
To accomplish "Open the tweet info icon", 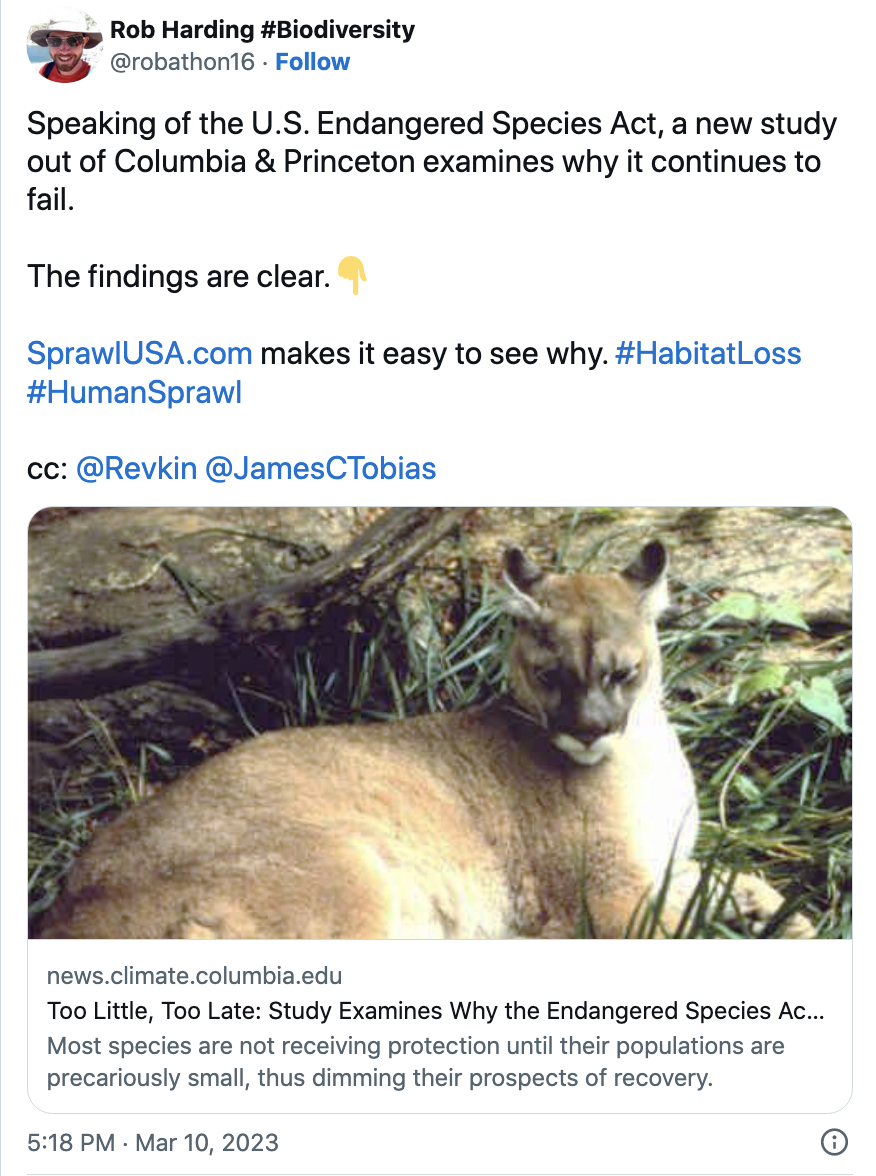I will click(x=833, y=1141).
